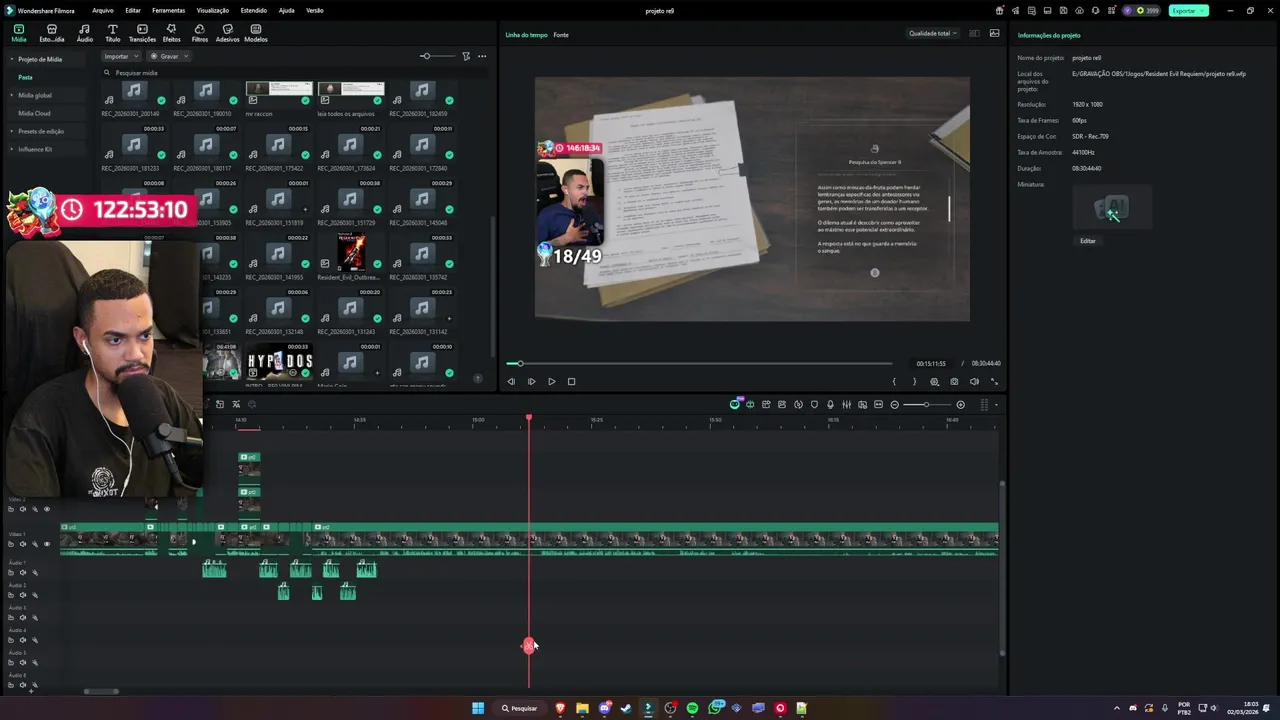Open the Título library tab
The image size is (1280, 720).
(x=112, y=33)
